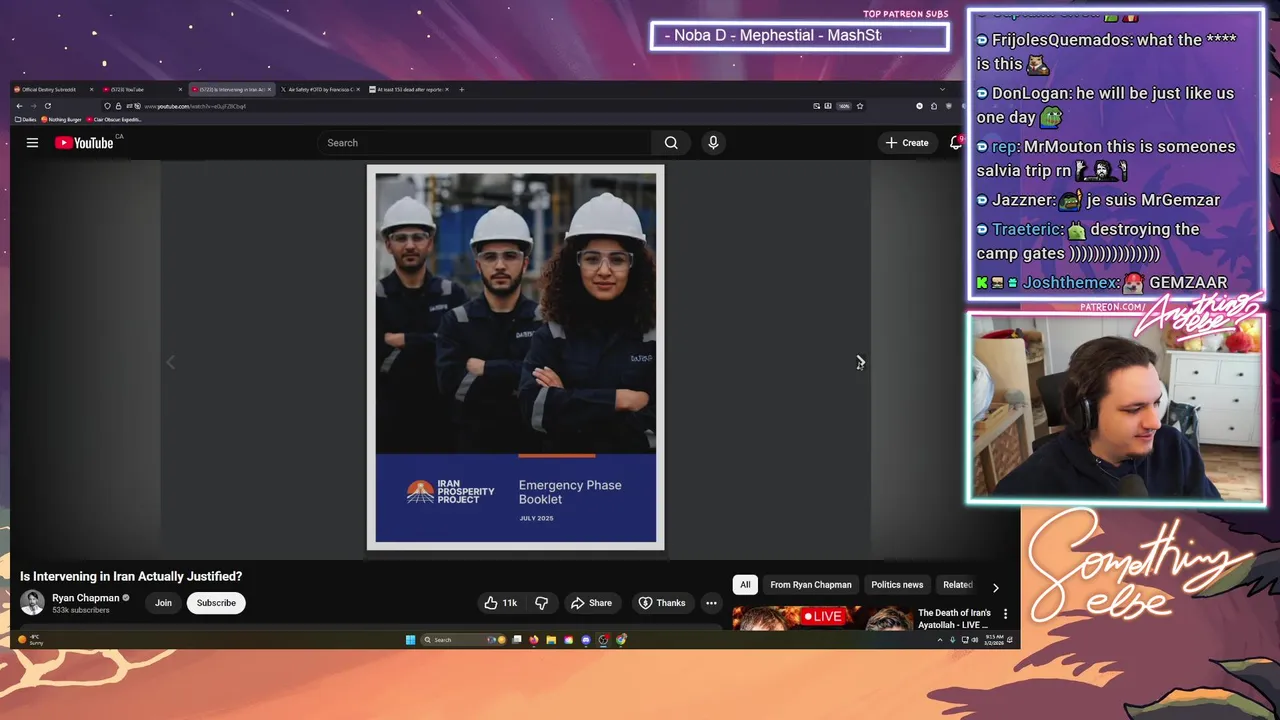The height and width of the screenshot is (720, 1280).
Task: Open the YouTube notifications bell
Action: pyautogui.click(x=956, y=143)
